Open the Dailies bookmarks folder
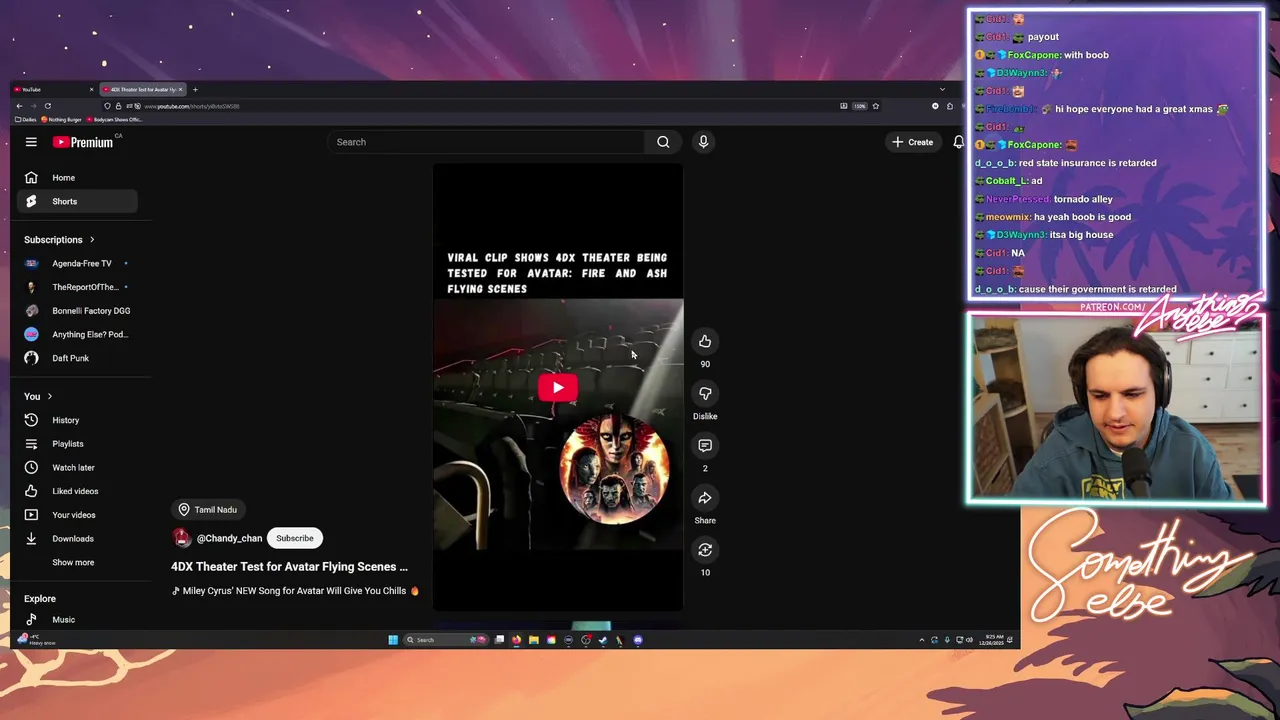This screenshot has height=720, width=1280. pos(25,120)
